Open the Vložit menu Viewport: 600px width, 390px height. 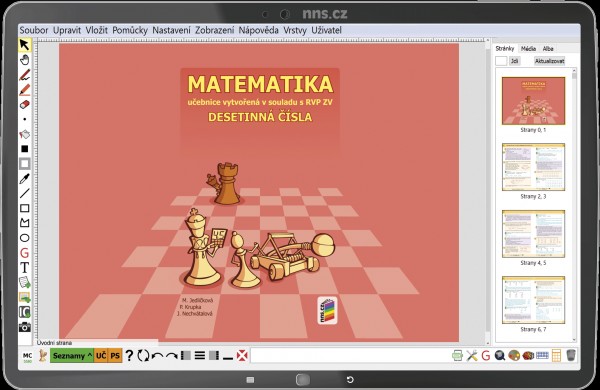tap(97, 30)
